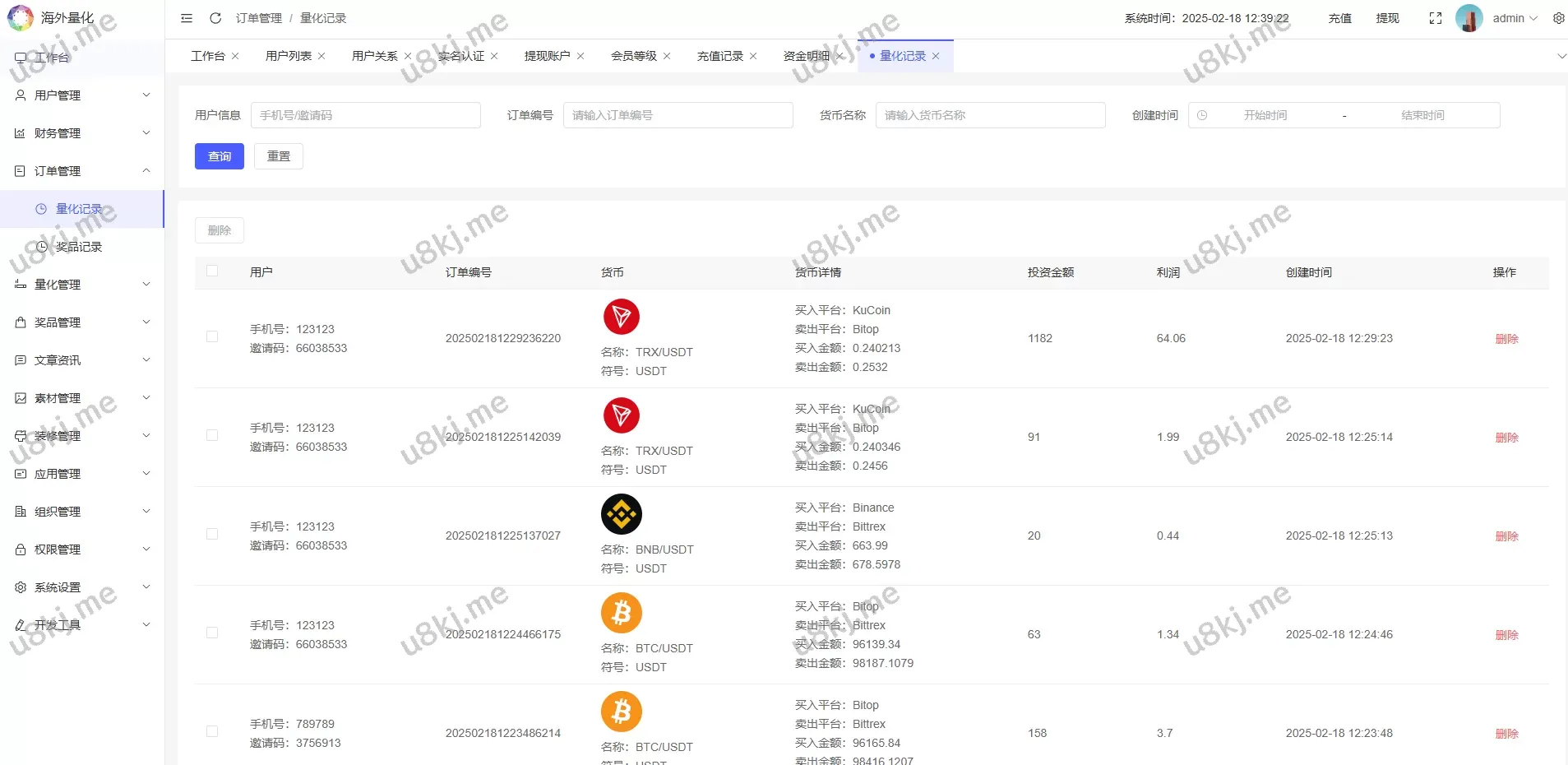This screenshot has width=1568, height=765.
Task: Collapse the sidebar with the hamburger icon
Action: [187, 18]
